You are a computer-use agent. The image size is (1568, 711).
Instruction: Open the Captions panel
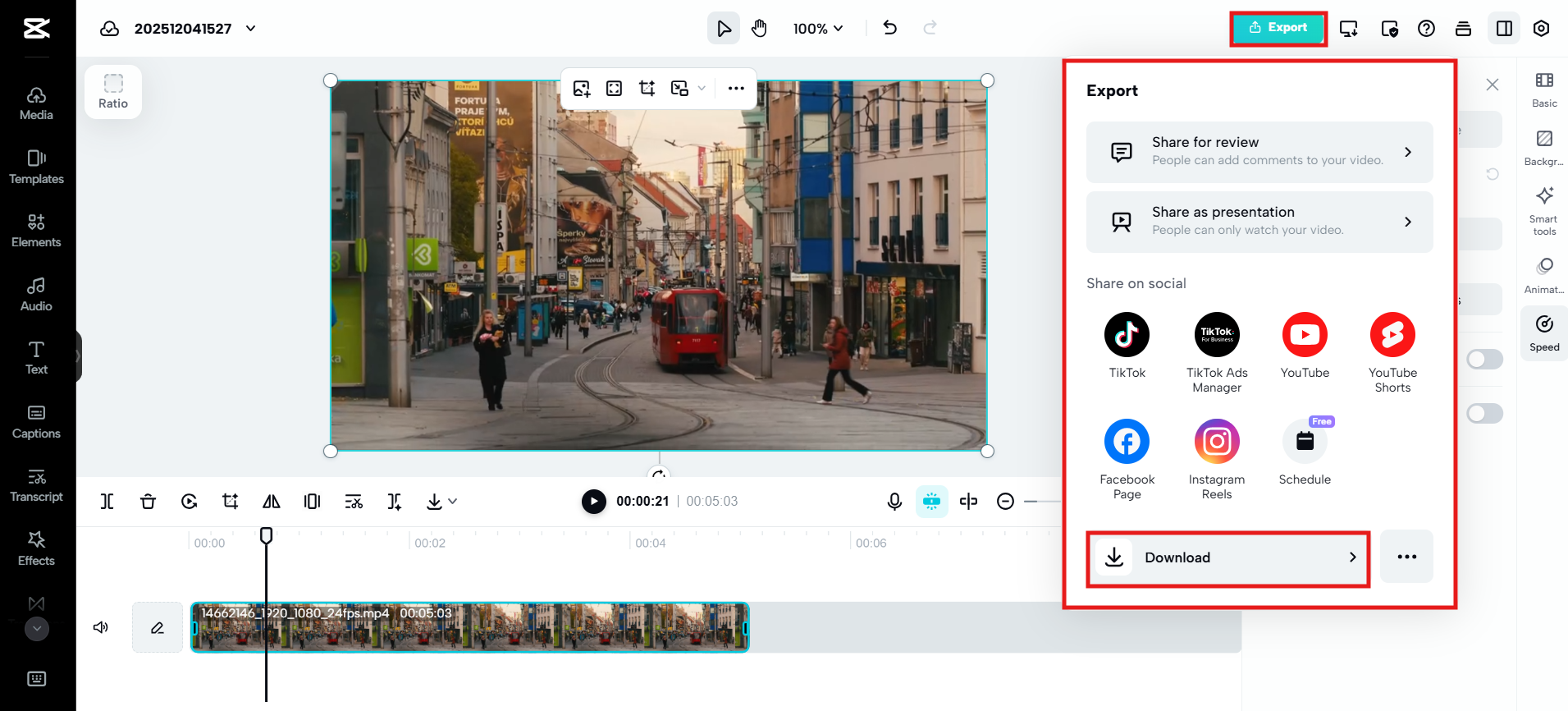point(36,422)
